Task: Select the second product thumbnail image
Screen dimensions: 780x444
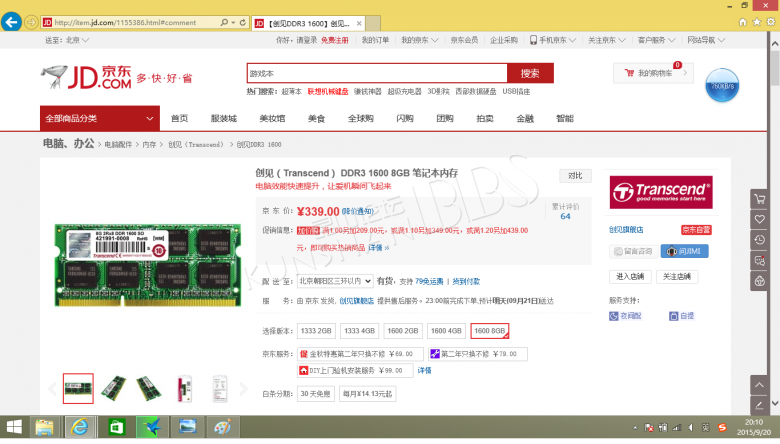Action: (114, 388)
